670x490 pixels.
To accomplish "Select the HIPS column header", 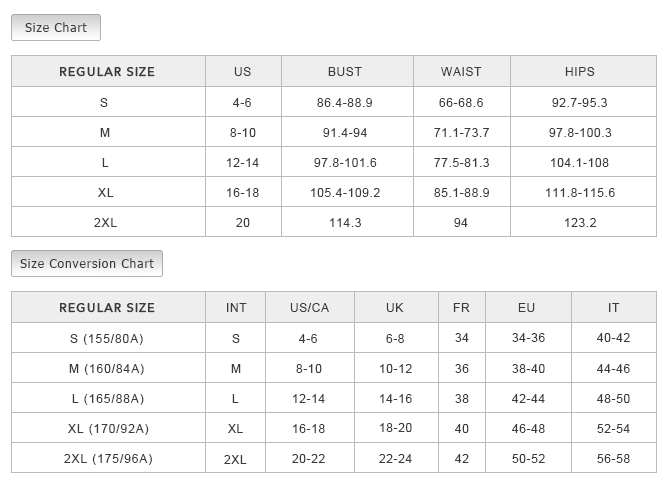I will (x=580, y=72).
